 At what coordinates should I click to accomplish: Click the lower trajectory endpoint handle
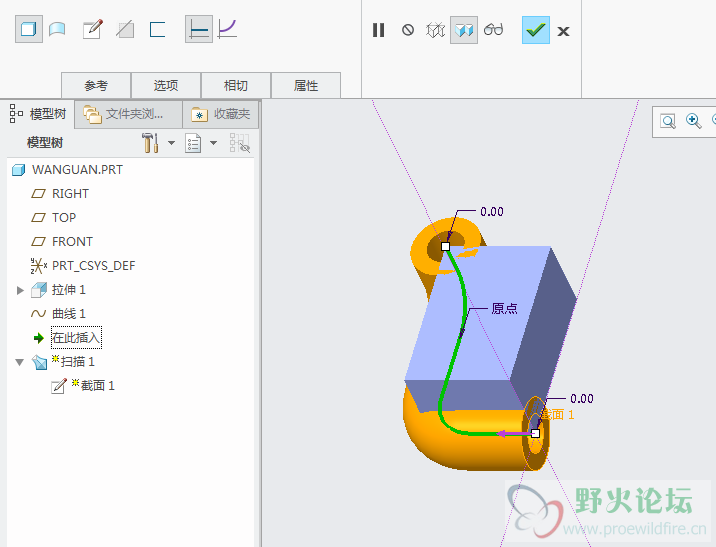[536, 433]
